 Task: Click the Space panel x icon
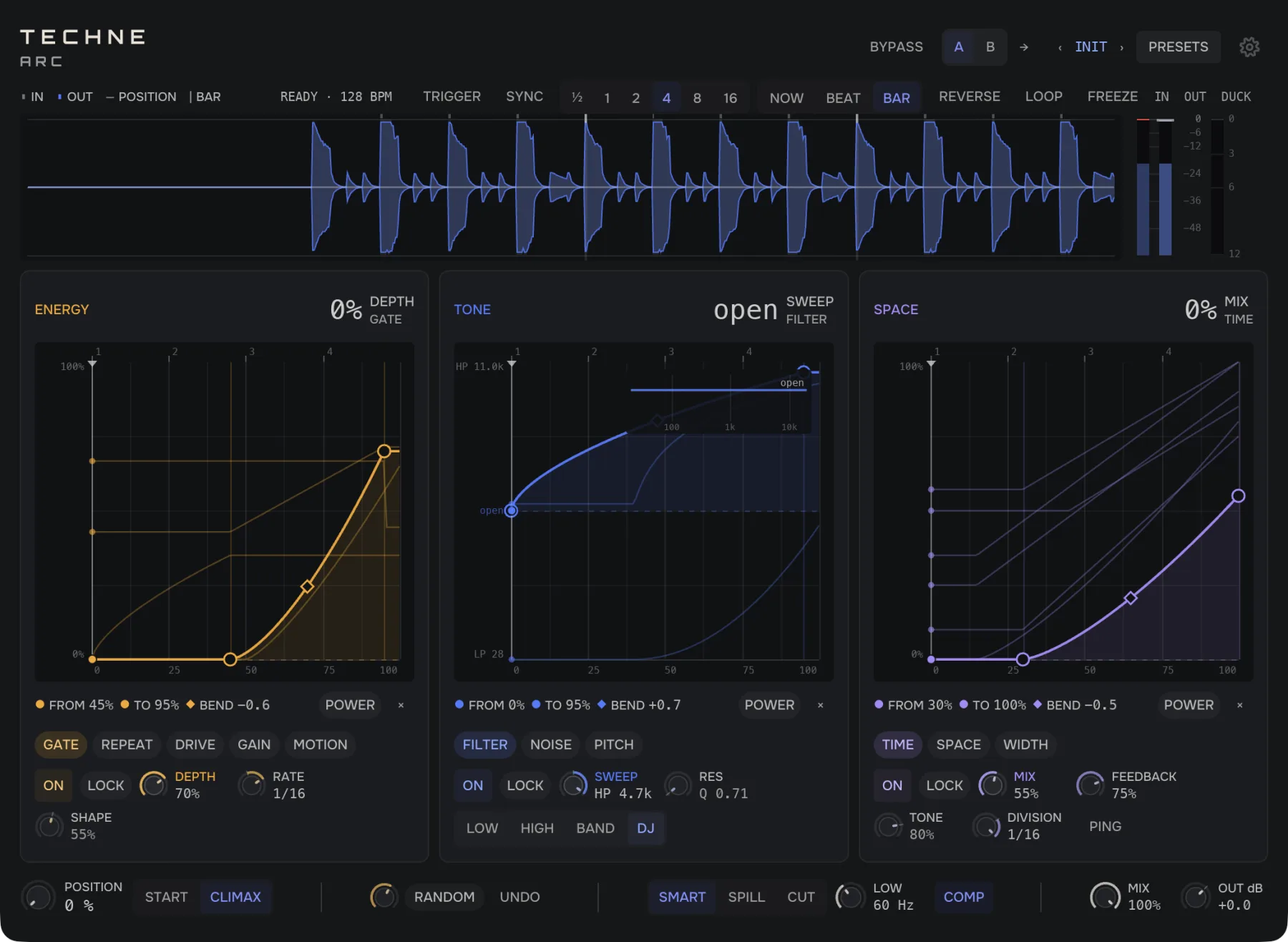(x=1239, y=705)
